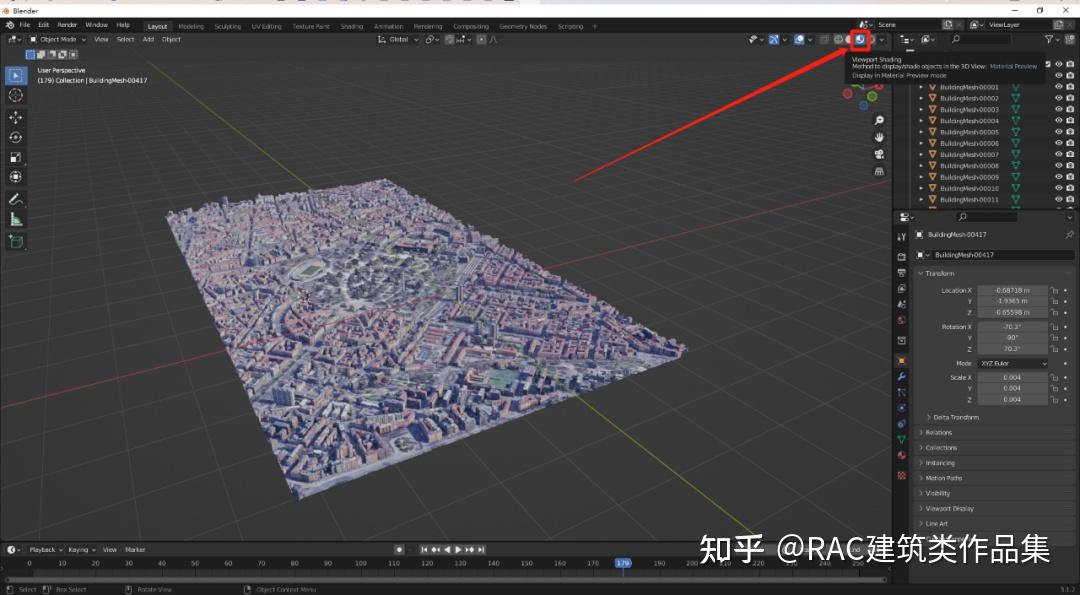The height and width of the screenshot is (595, 1080).
Task: Open the Render properties tab
Action: [x=902, y=257]
